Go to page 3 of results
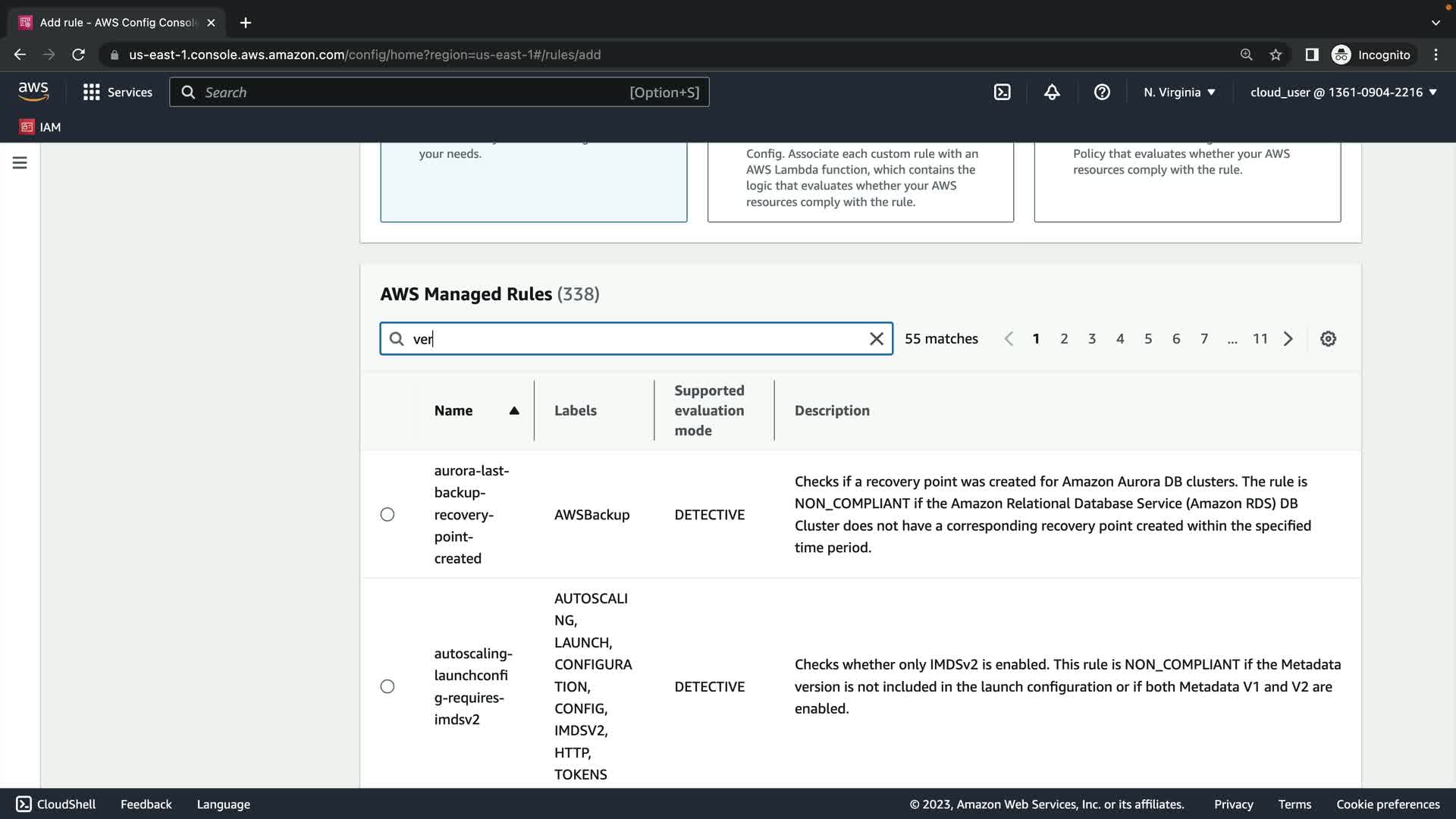 tap(1092, 339)
